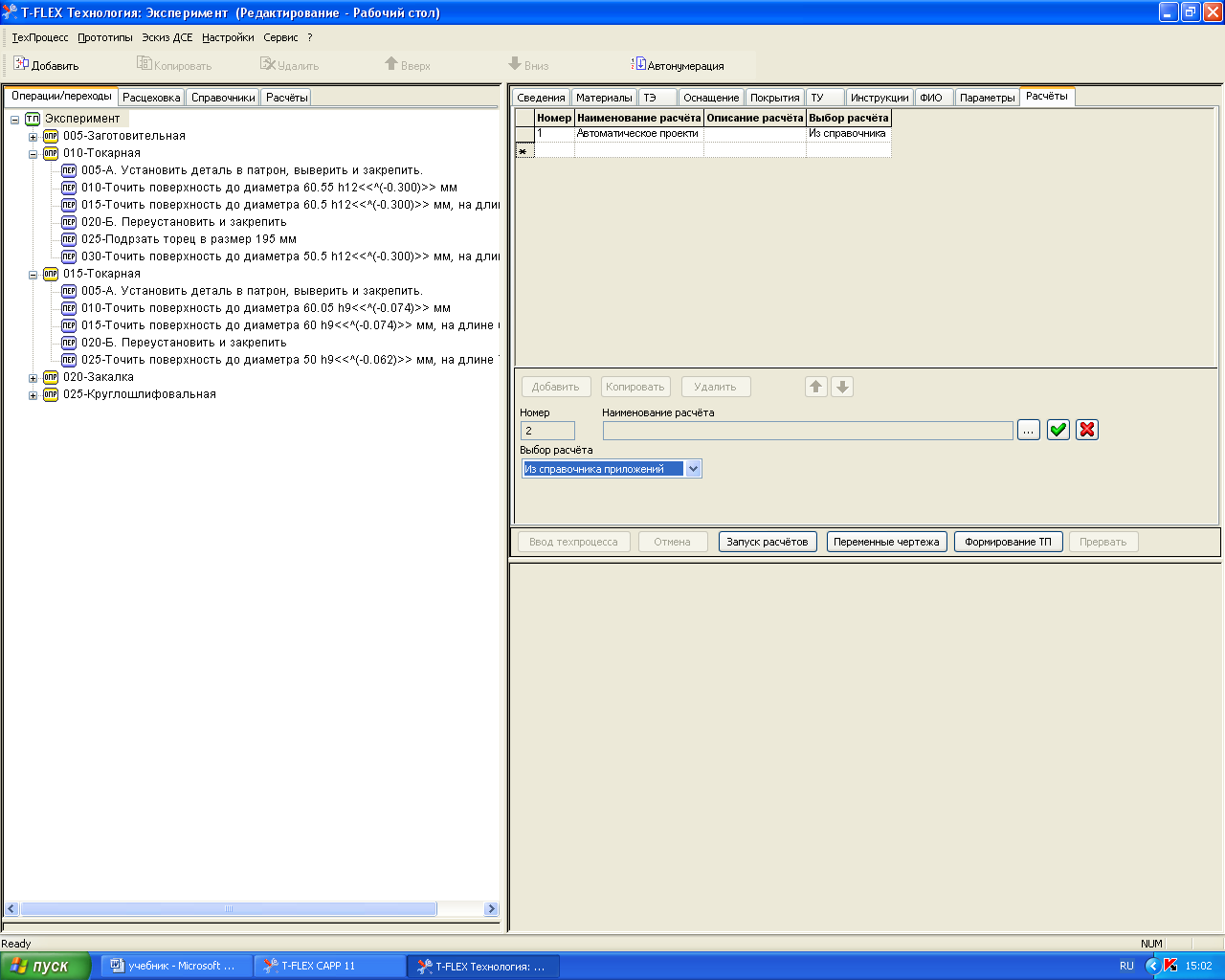This screenshot has width=1225, height=980.
Task: Click the move up arrow button
Action: pos(815,387)
